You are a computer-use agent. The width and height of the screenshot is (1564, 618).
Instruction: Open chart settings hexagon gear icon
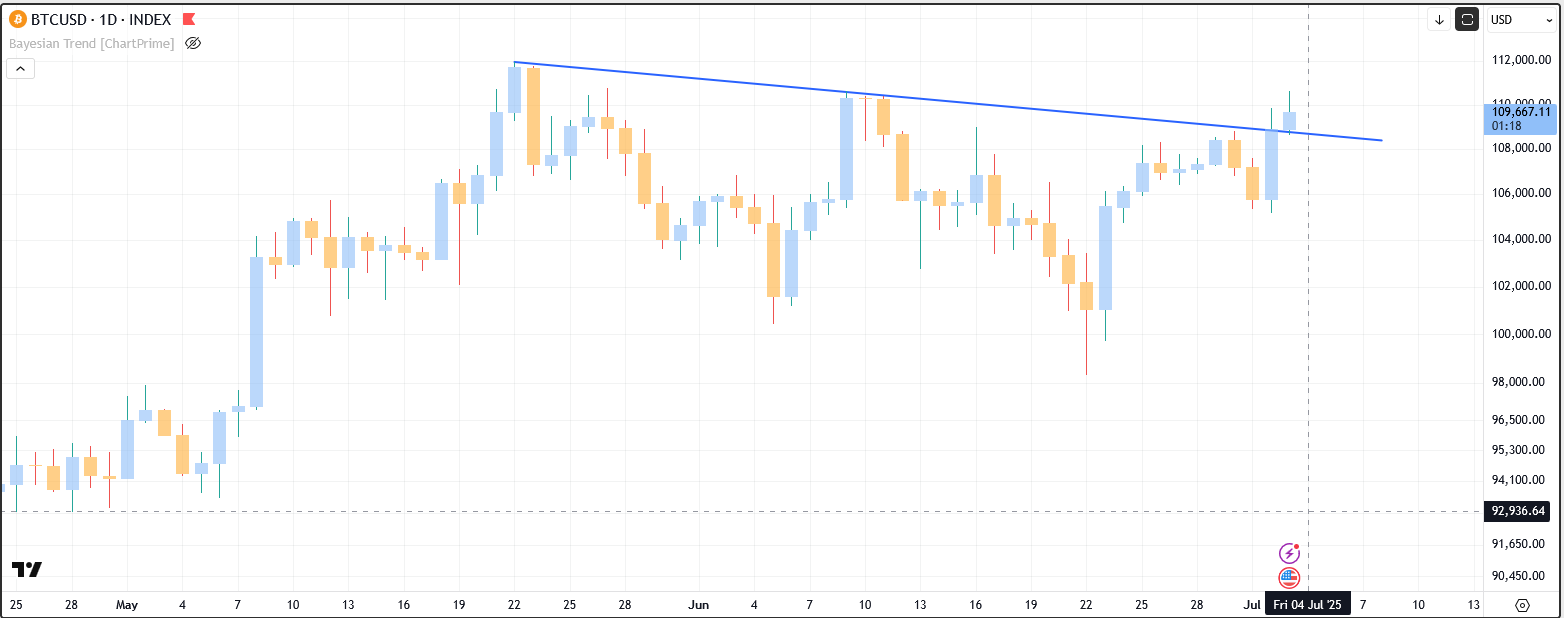point(1522,605)
